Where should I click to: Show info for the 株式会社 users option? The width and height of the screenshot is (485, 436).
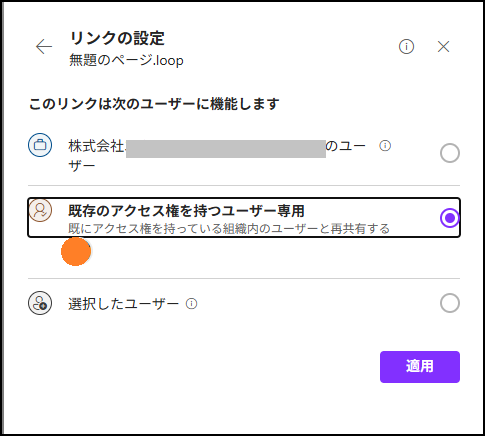(385, 146)
